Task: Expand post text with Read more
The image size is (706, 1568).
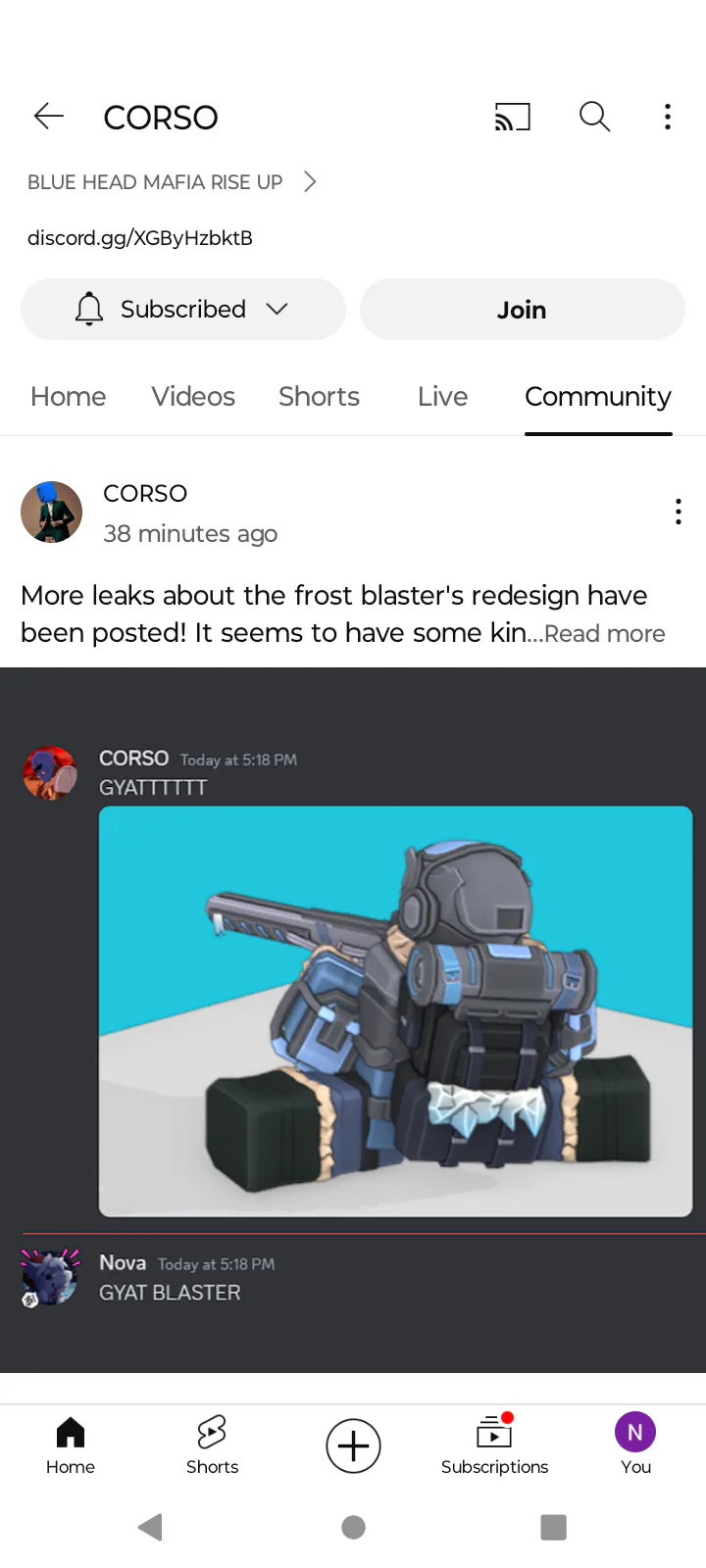Action: pyautogui.click(x=604, y=634)
